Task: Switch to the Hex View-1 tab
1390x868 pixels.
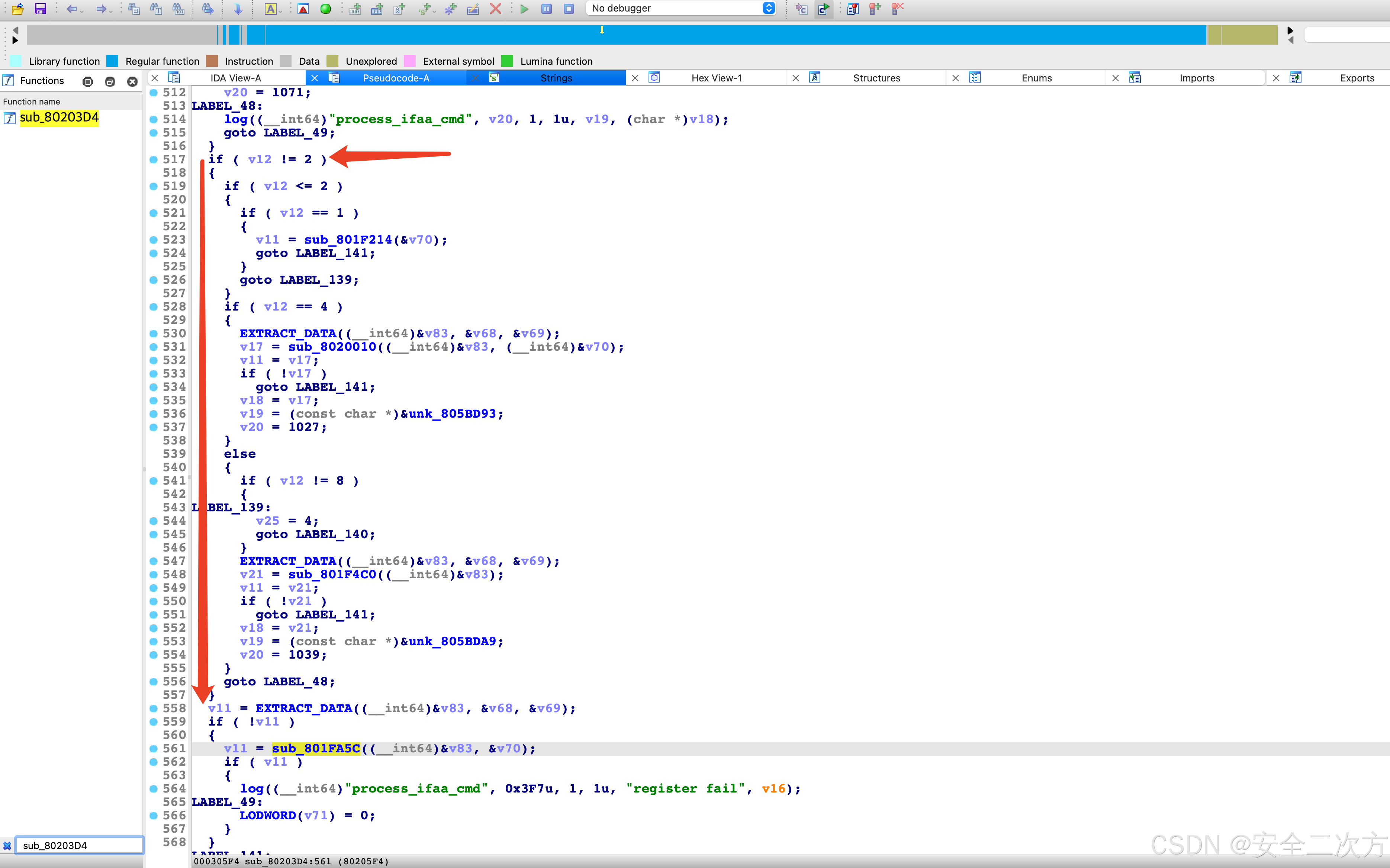Action: click(x=716, y=78)
